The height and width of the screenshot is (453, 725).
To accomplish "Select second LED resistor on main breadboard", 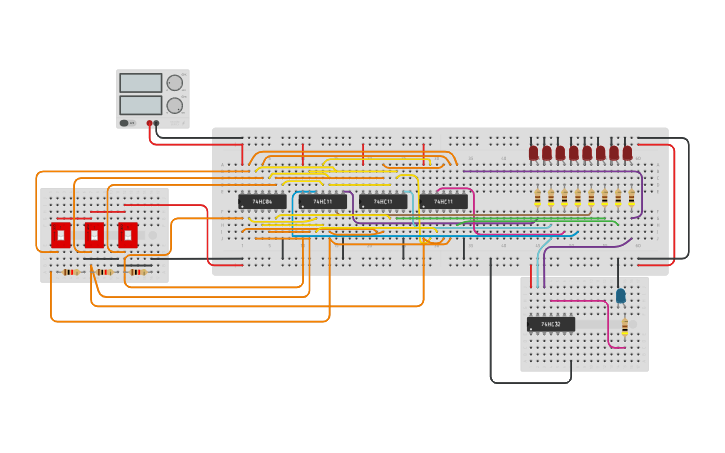I will 551,198.
